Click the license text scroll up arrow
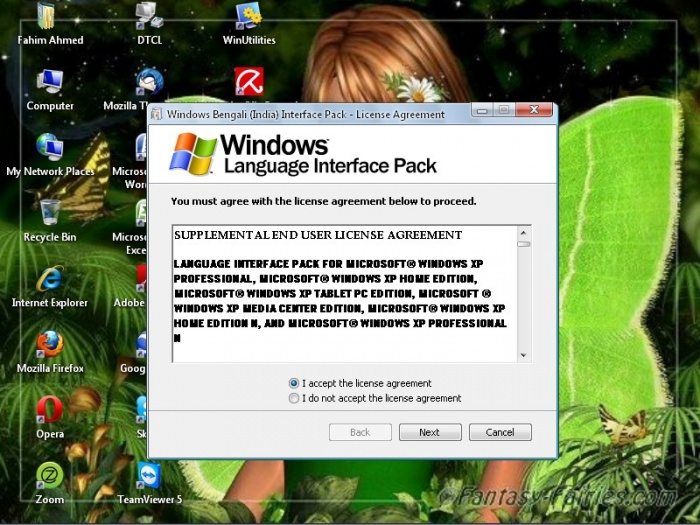The image size is (700, 525). click(524, 233)
